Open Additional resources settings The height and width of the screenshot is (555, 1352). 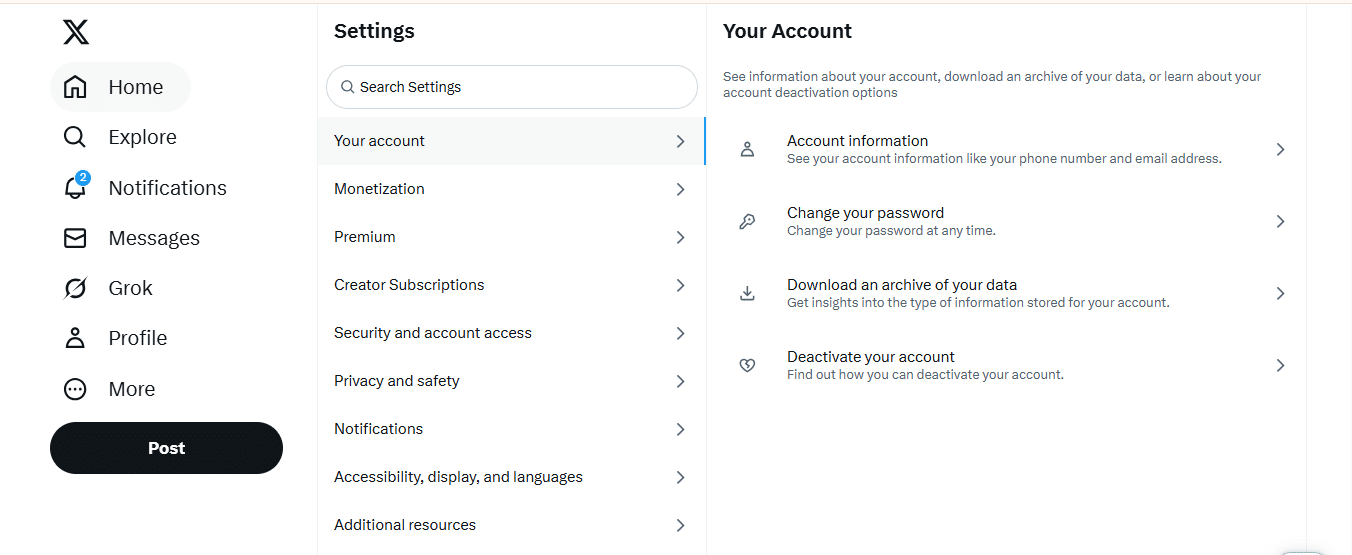click(405, 525)
